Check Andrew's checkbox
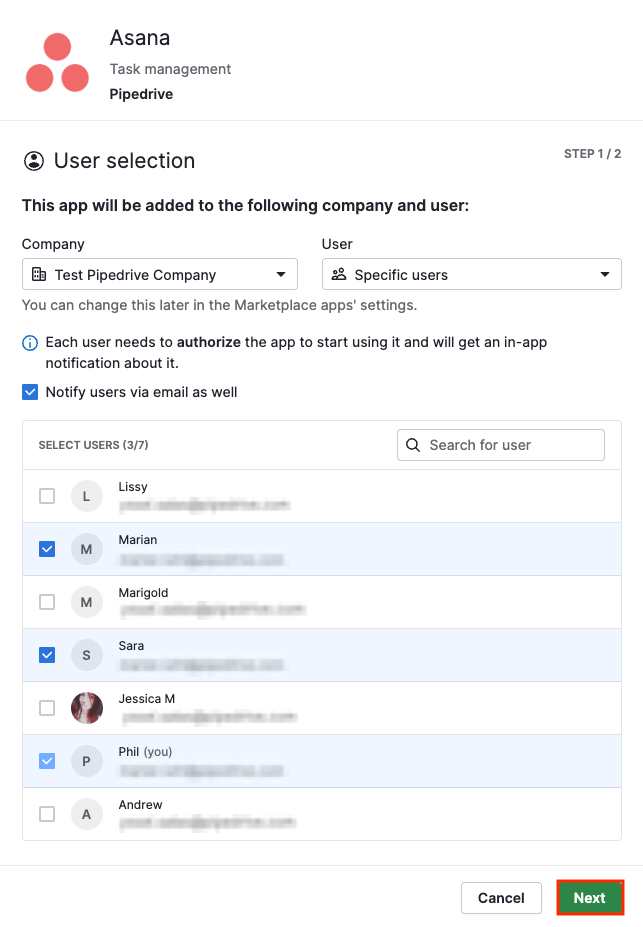Viewport: 643px width, 927px height. [46, 814]
